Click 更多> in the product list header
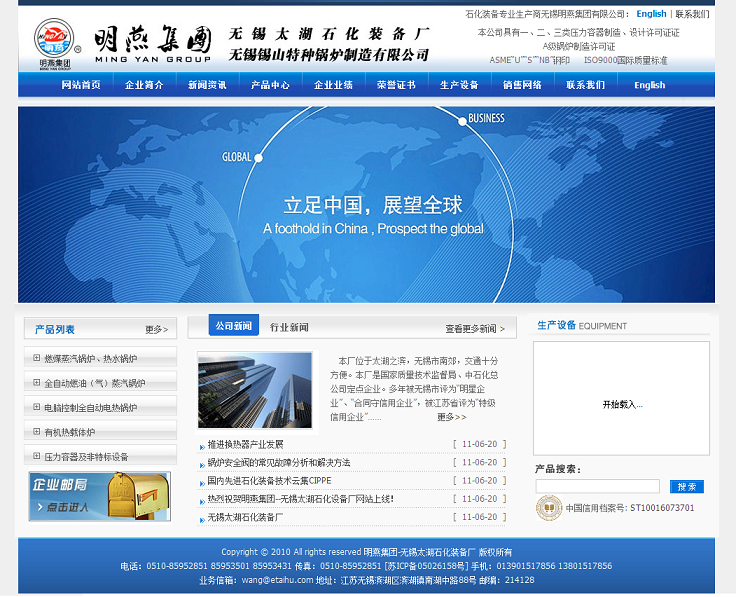Image resolution: width=736 pixels, height=597 pixels. pos(157,329)
